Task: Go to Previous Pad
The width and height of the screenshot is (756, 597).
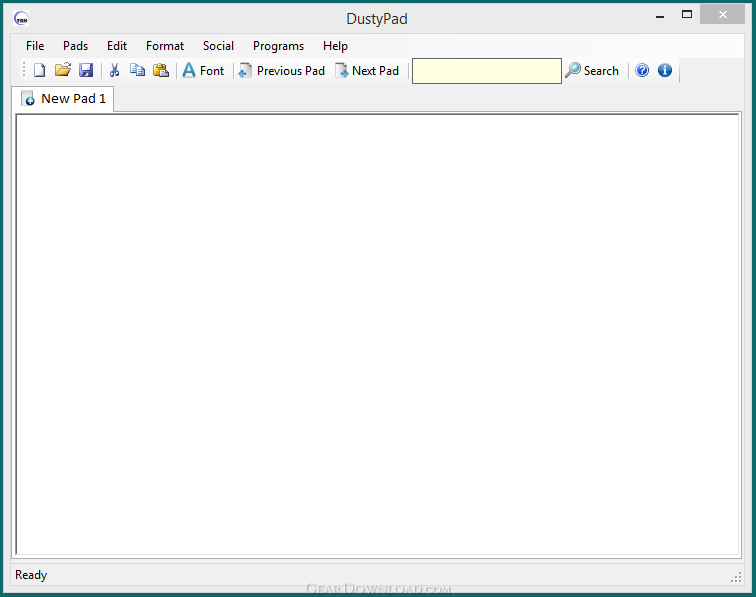Action: 282,70
